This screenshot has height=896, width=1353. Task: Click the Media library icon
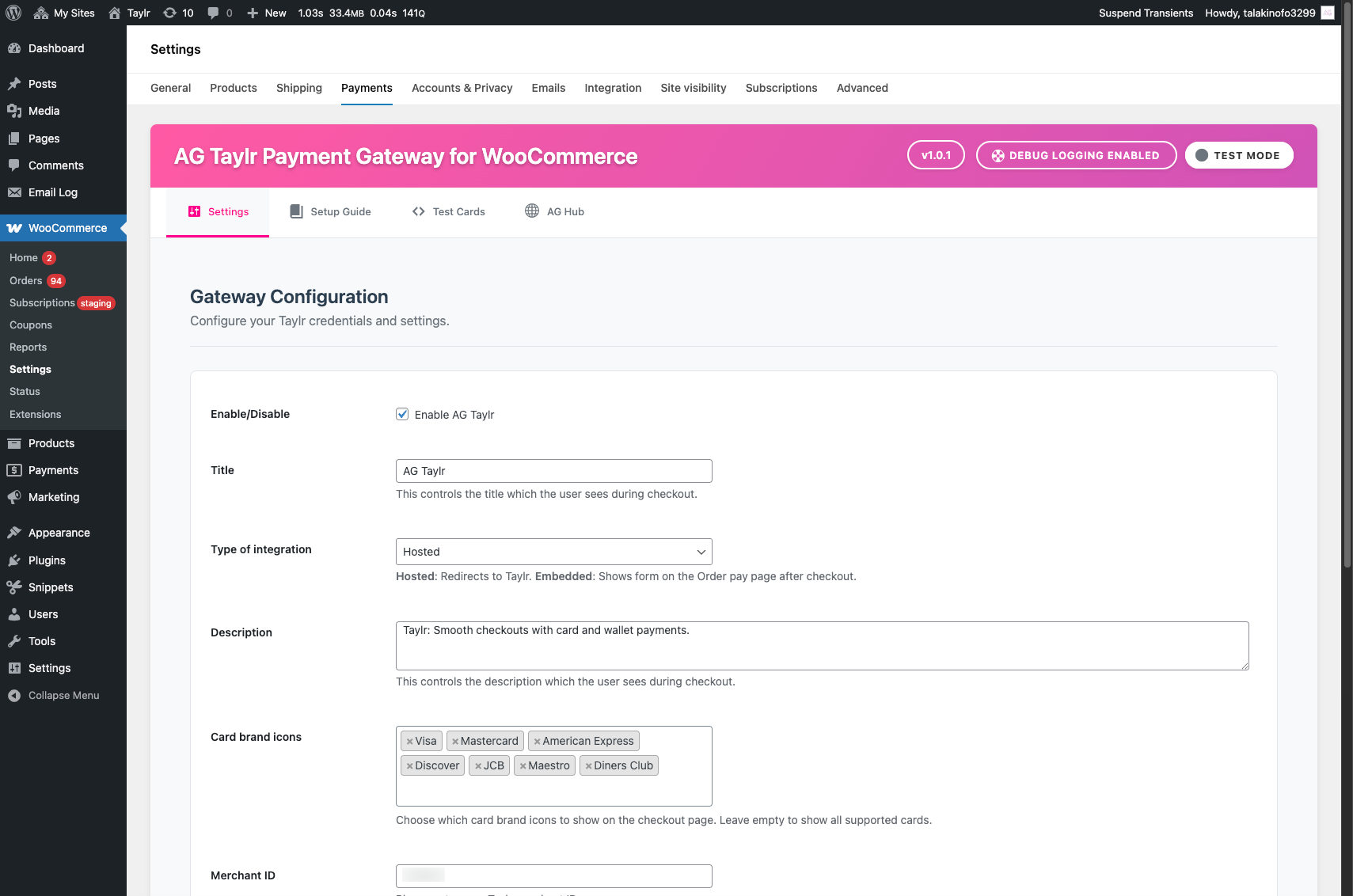pos(14,111)
